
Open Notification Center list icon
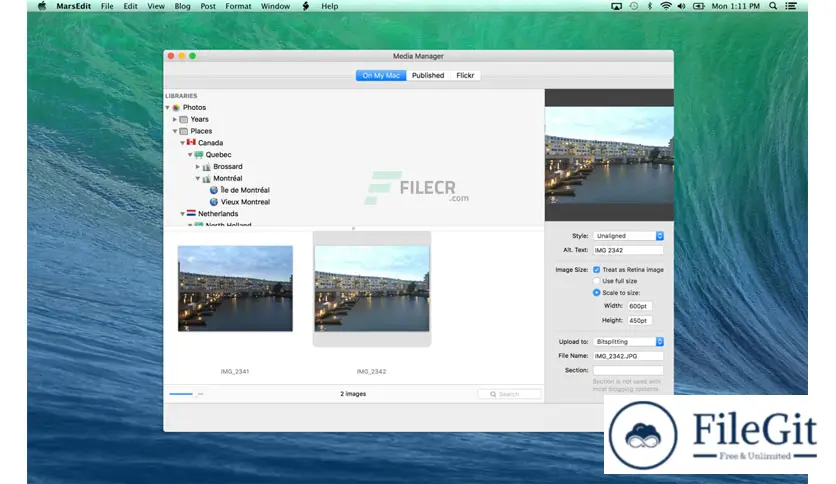coord(791,6)
